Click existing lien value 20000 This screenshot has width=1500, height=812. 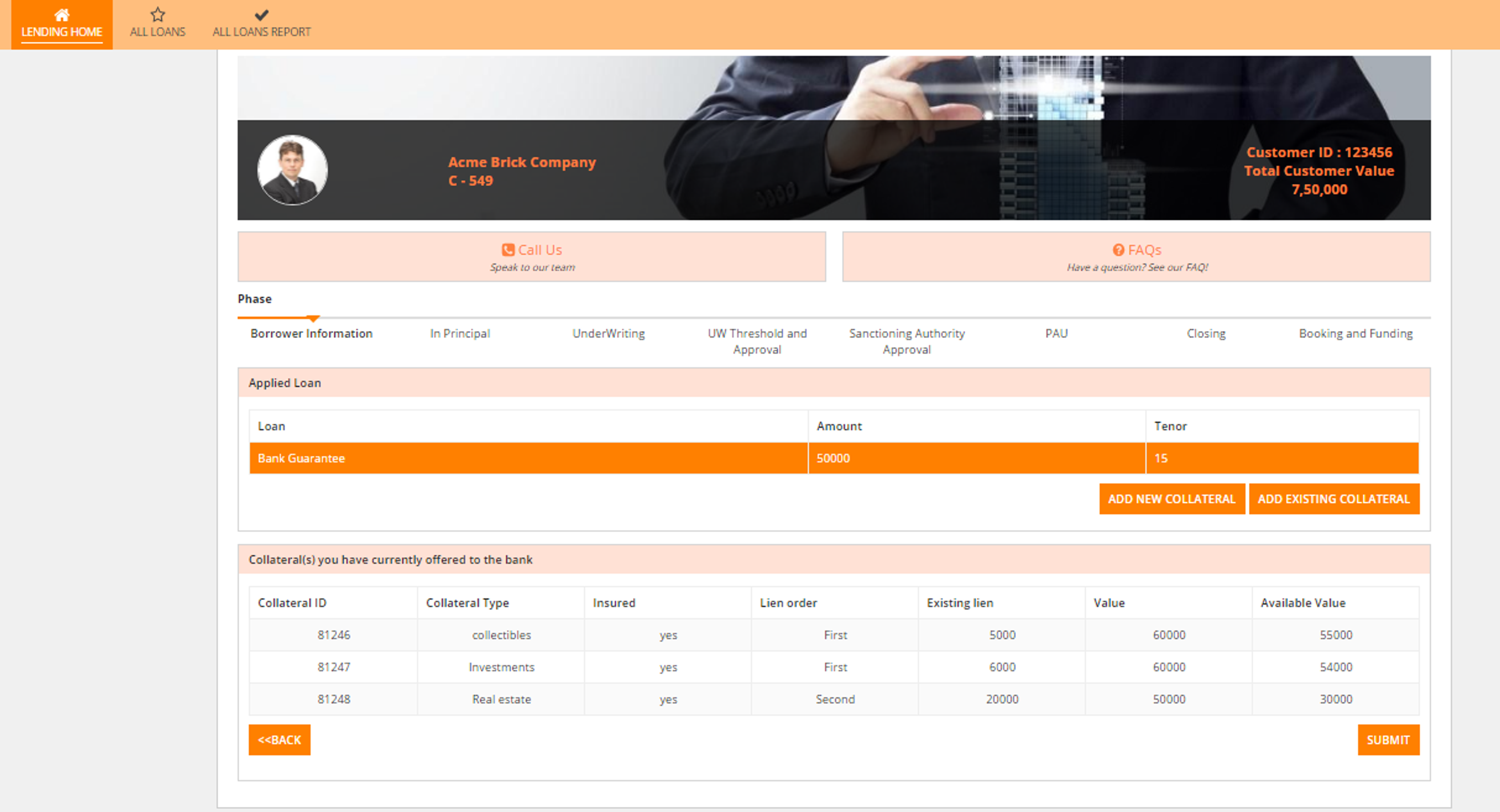[1002, 699]
